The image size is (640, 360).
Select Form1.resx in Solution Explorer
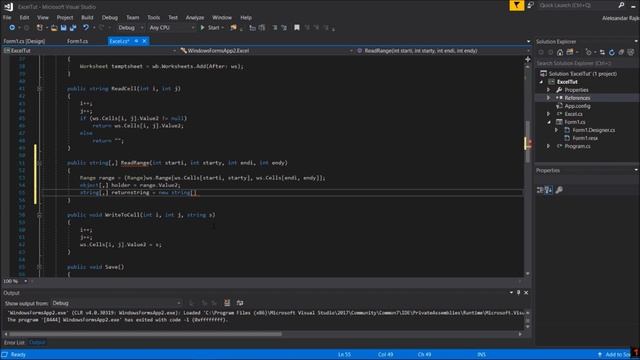(585, 138)
